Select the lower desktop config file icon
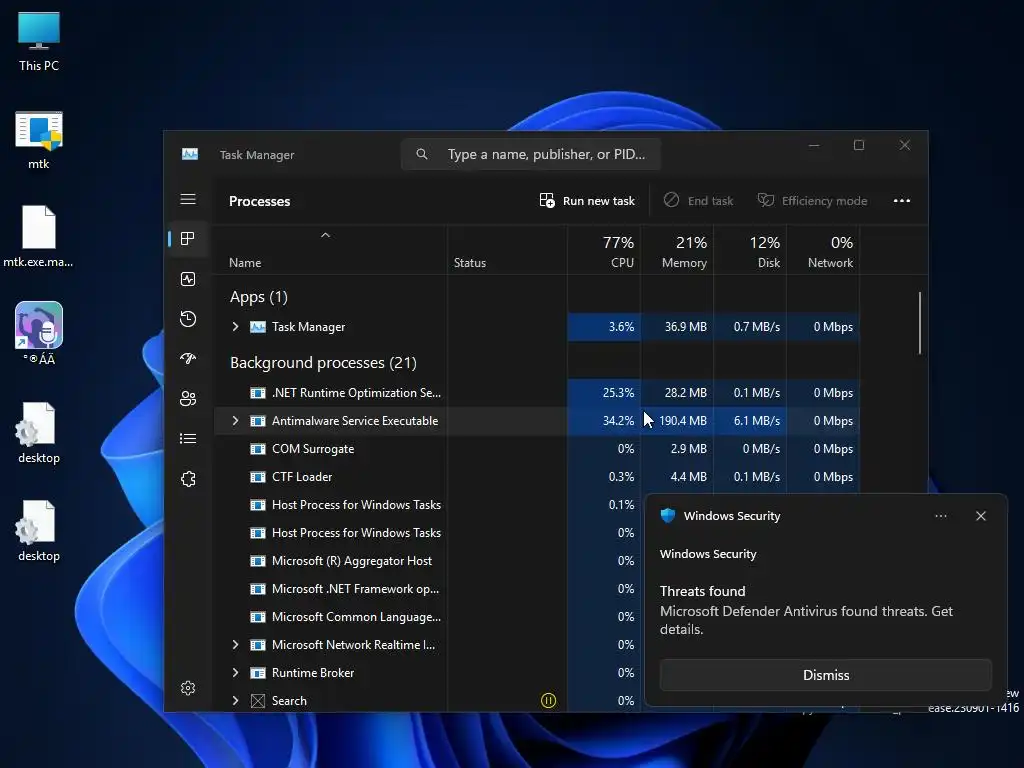1024x768 pixels. click(x=39, y=531)
